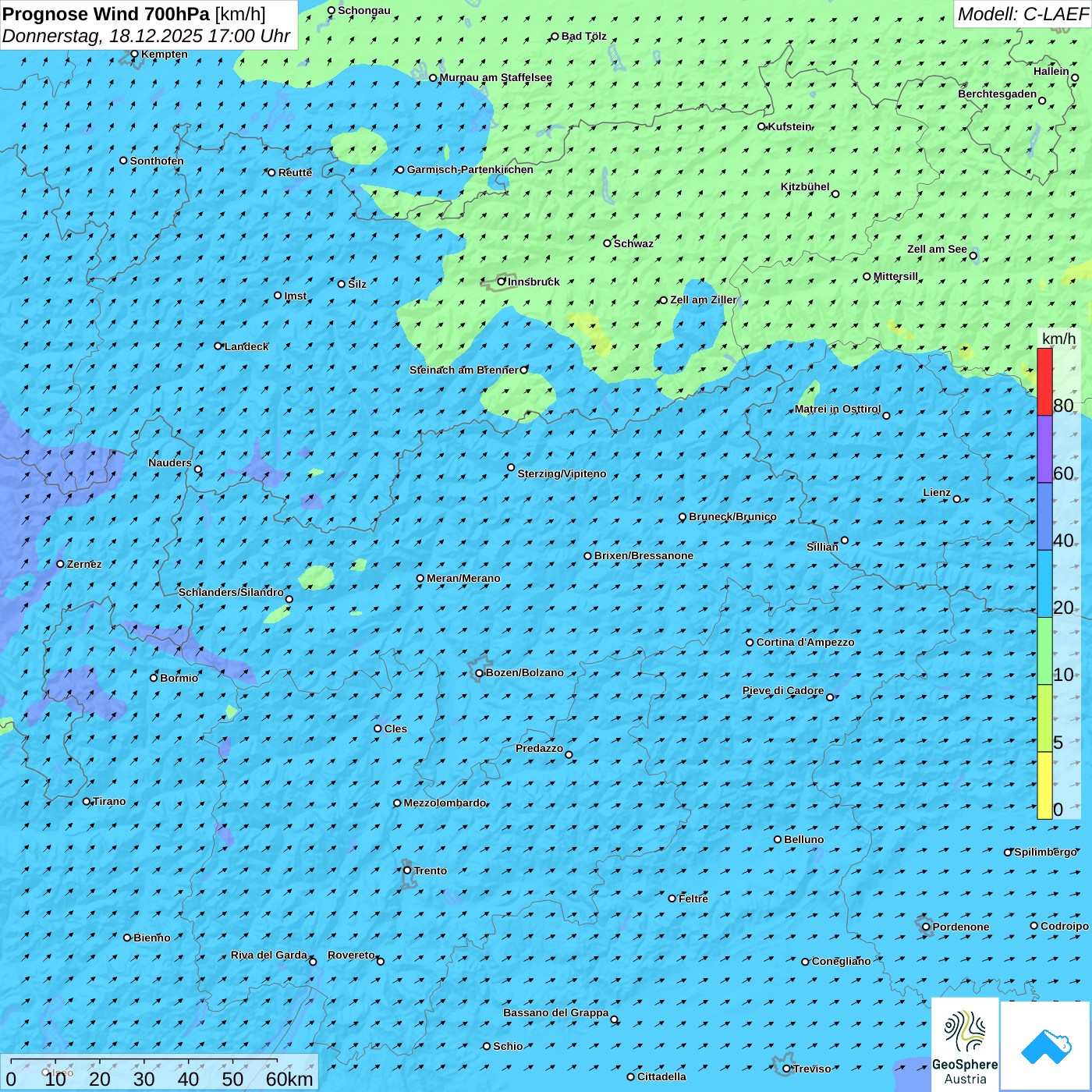Click the GeoSphere Austria logo
Image resolution: width=1092 pixels, height=1092 pixels.
[x=965, y=1045]
